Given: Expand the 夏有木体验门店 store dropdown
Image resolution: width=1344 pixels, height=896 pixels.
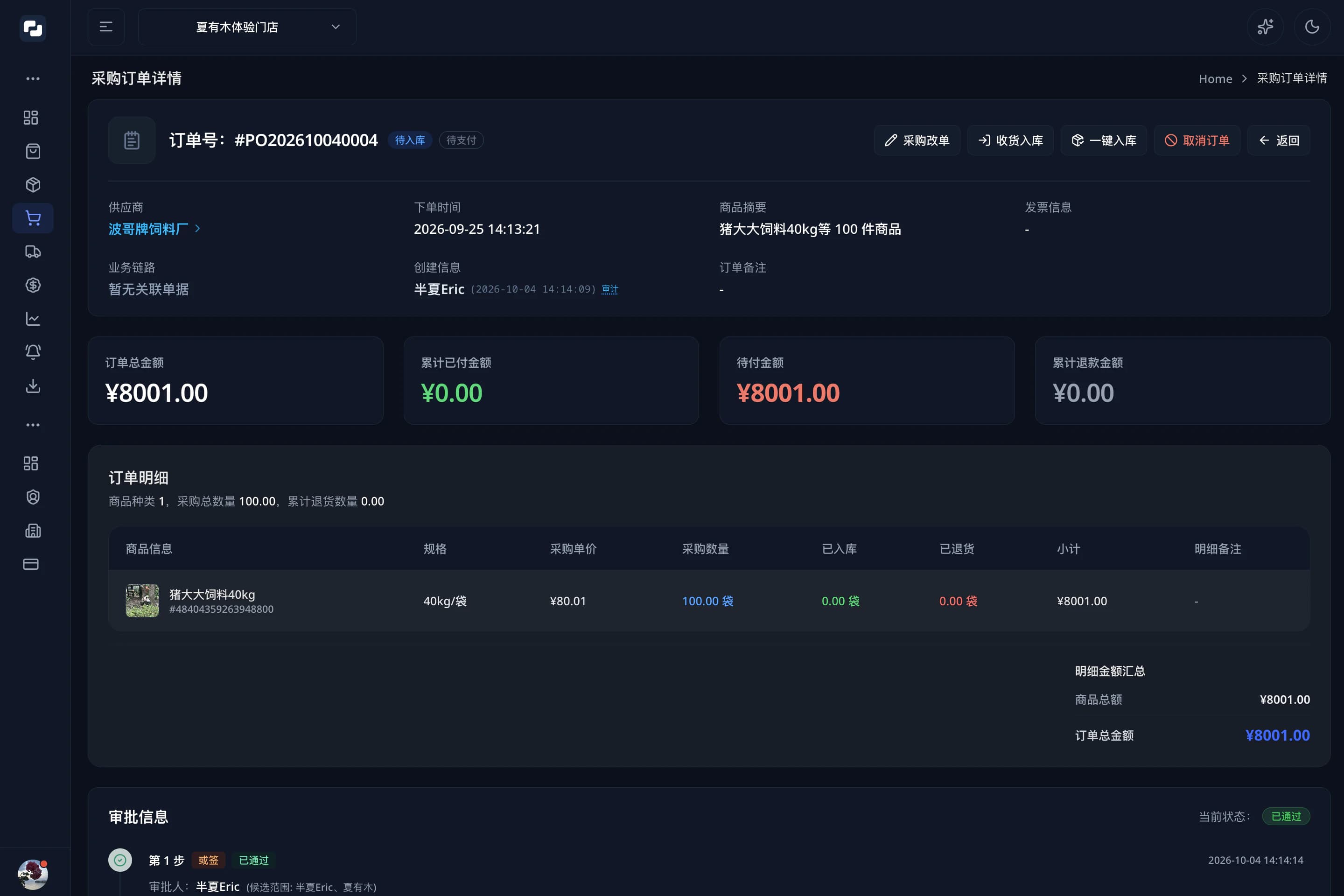Looking at the screenshot, I should click(247, 27).
